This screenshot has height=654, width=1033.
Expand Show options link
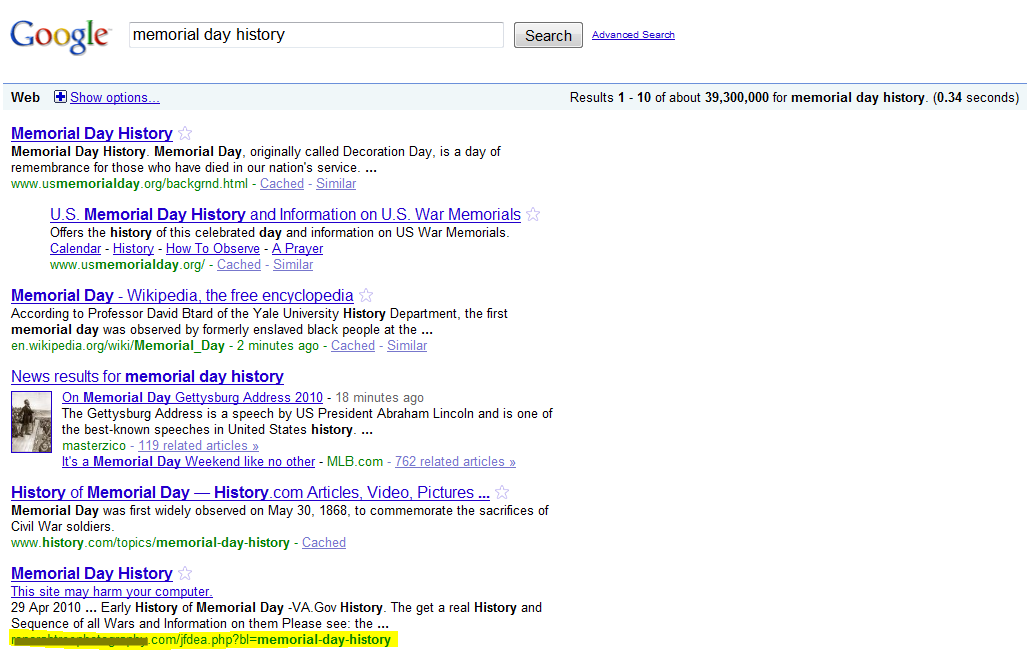[115, 97]
